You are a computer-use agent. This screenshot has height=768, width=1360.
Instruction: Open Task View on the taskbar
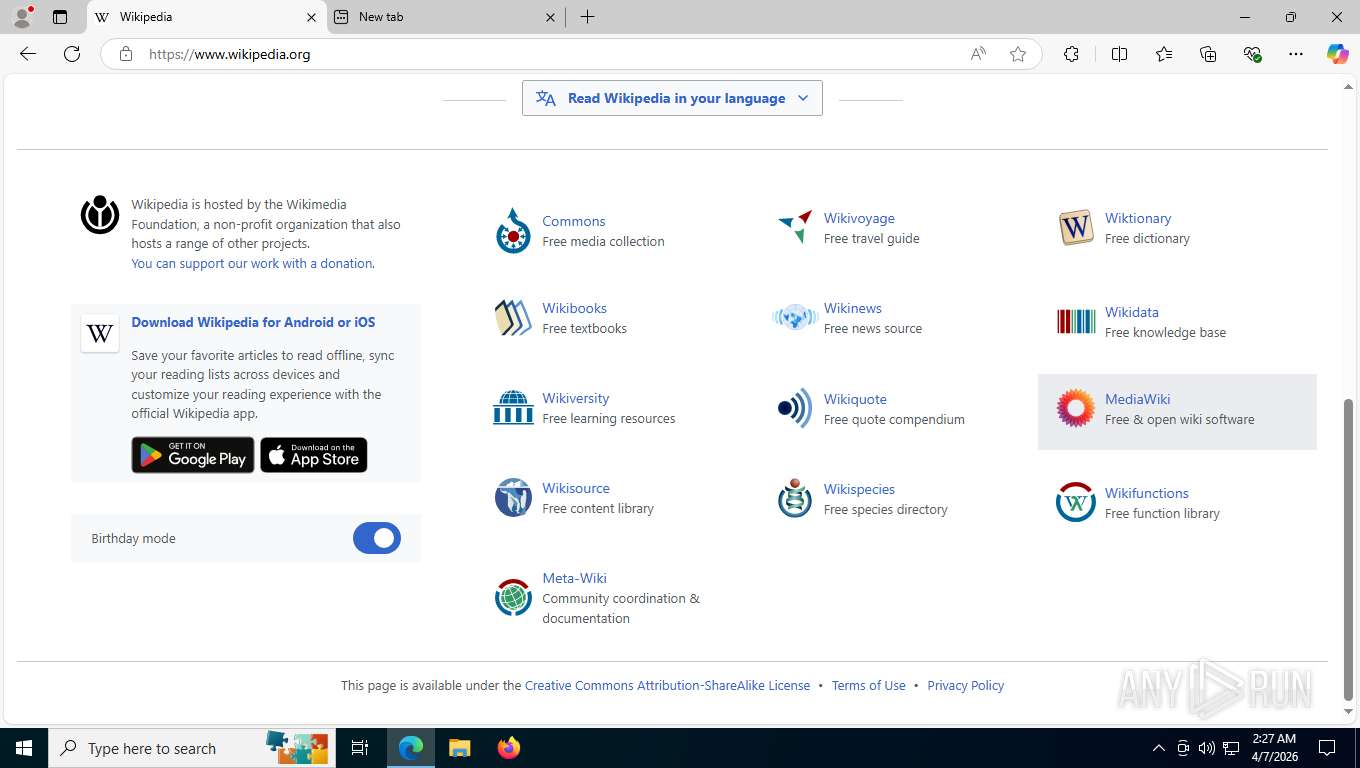coord(360,748)
